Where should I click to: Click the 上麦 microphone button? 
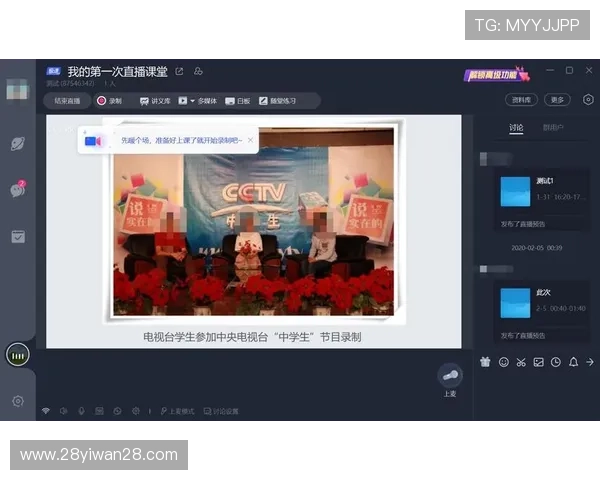coord(450,376)
